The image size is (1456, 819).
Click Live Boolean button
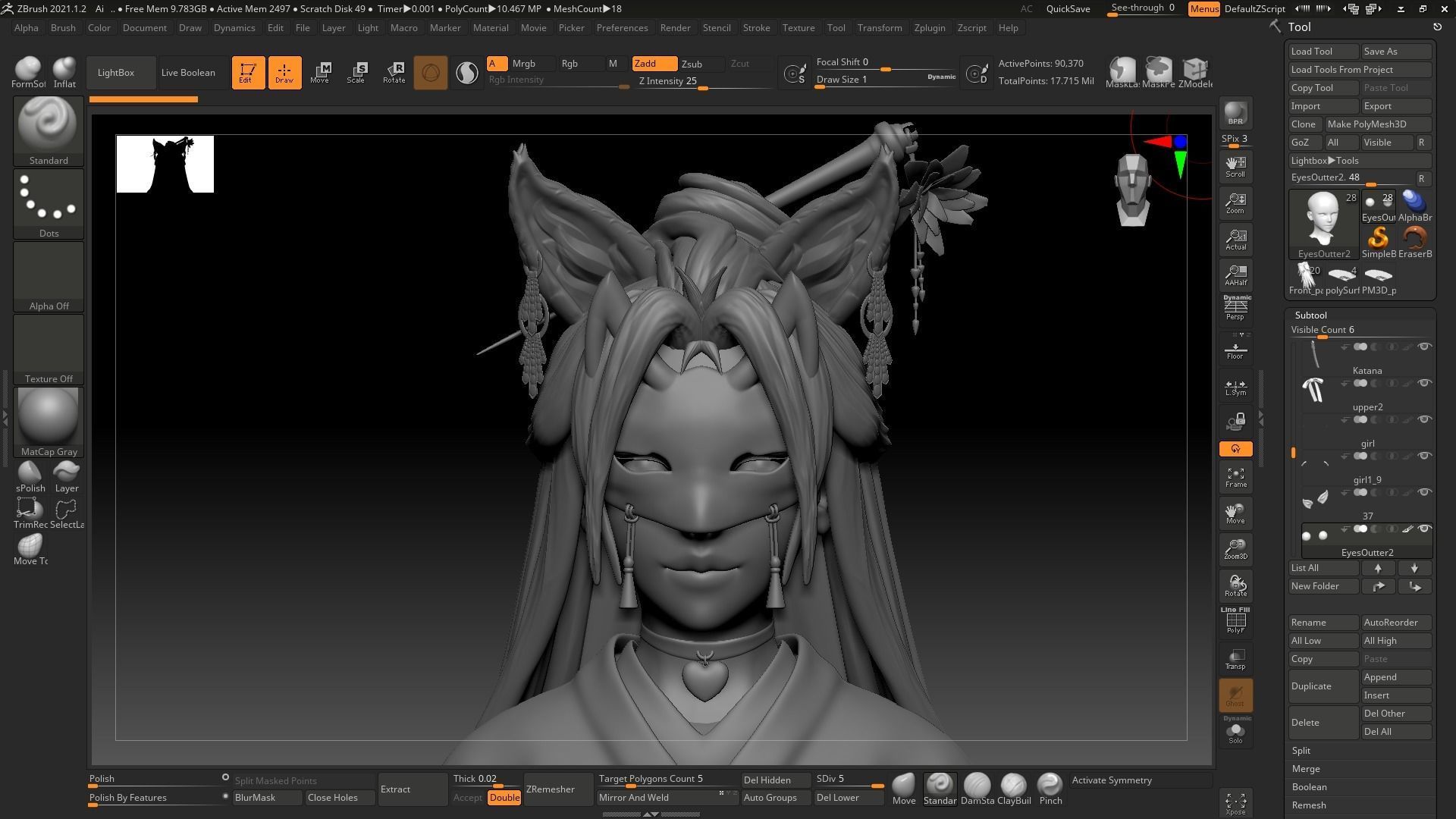(193, 73)
